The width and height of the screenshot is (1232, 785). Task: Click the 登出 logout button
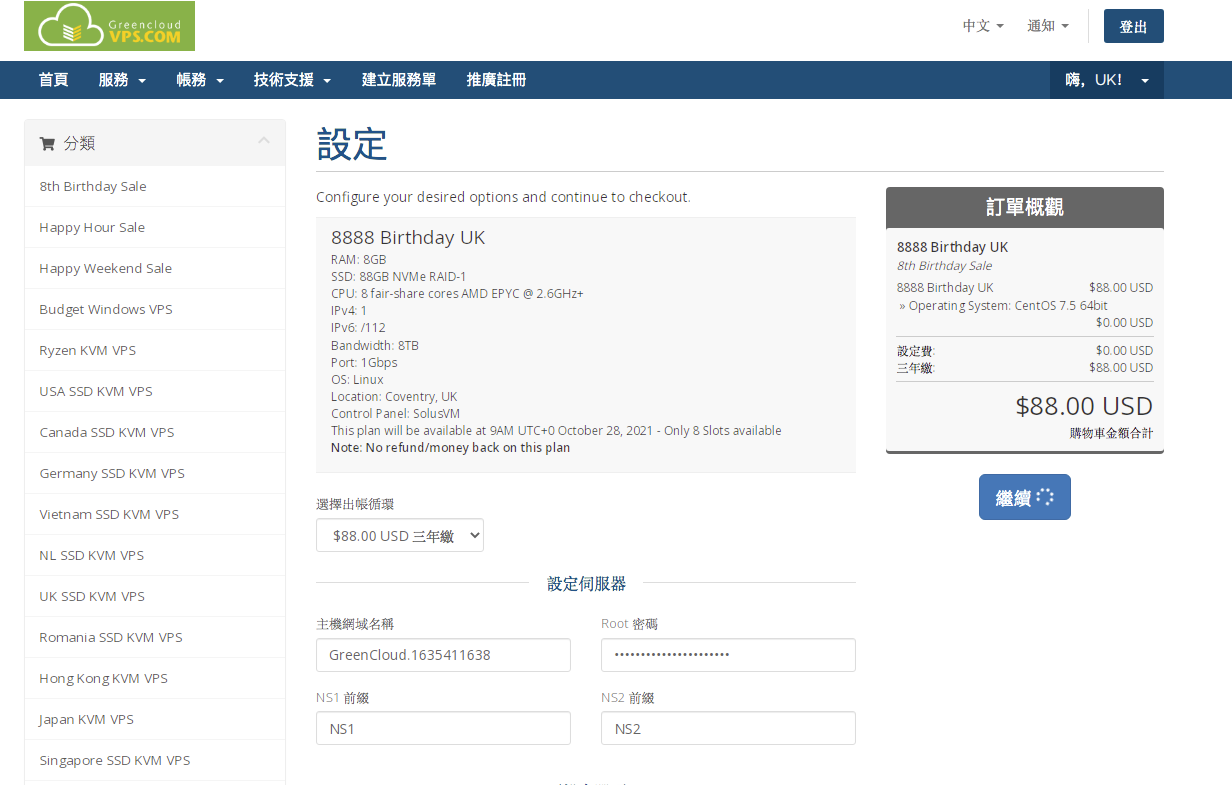point(1133,27)
